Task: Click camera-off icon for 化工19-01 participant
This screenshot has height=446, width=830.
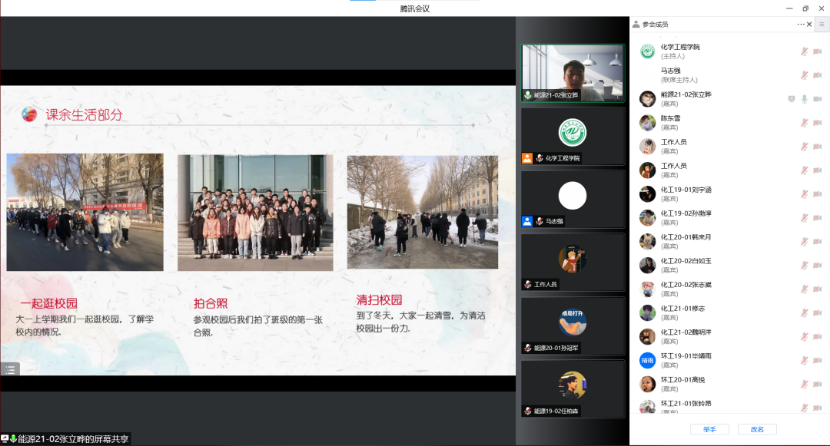Action: (x=817, y=194)
